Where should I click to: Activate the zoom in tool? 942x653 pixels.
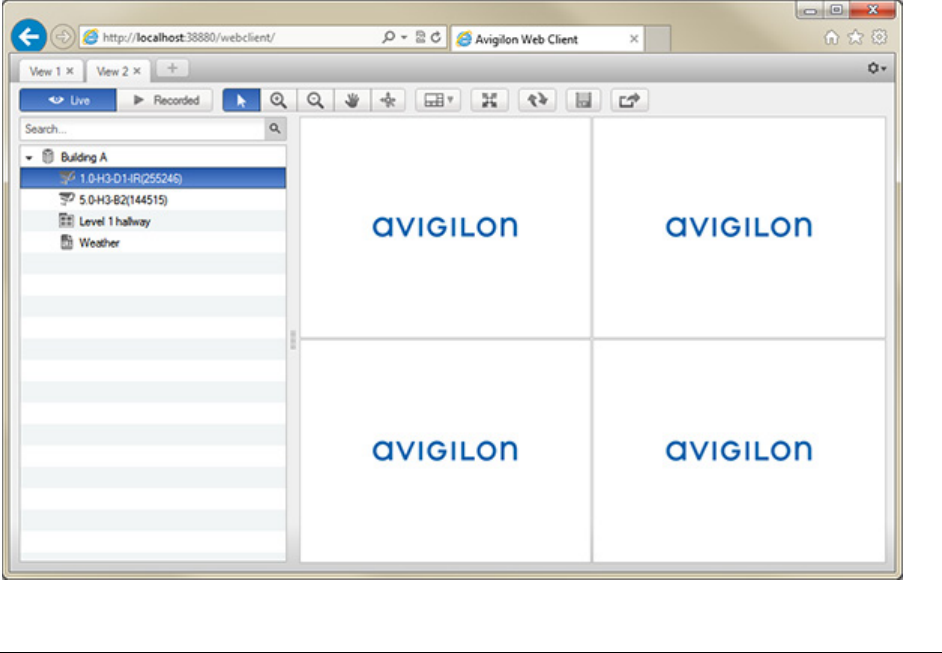278,100
